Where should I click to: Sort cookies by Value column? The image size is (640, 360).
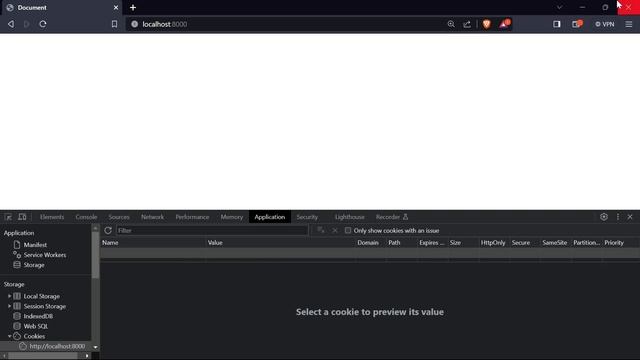[x=281, y=242]
